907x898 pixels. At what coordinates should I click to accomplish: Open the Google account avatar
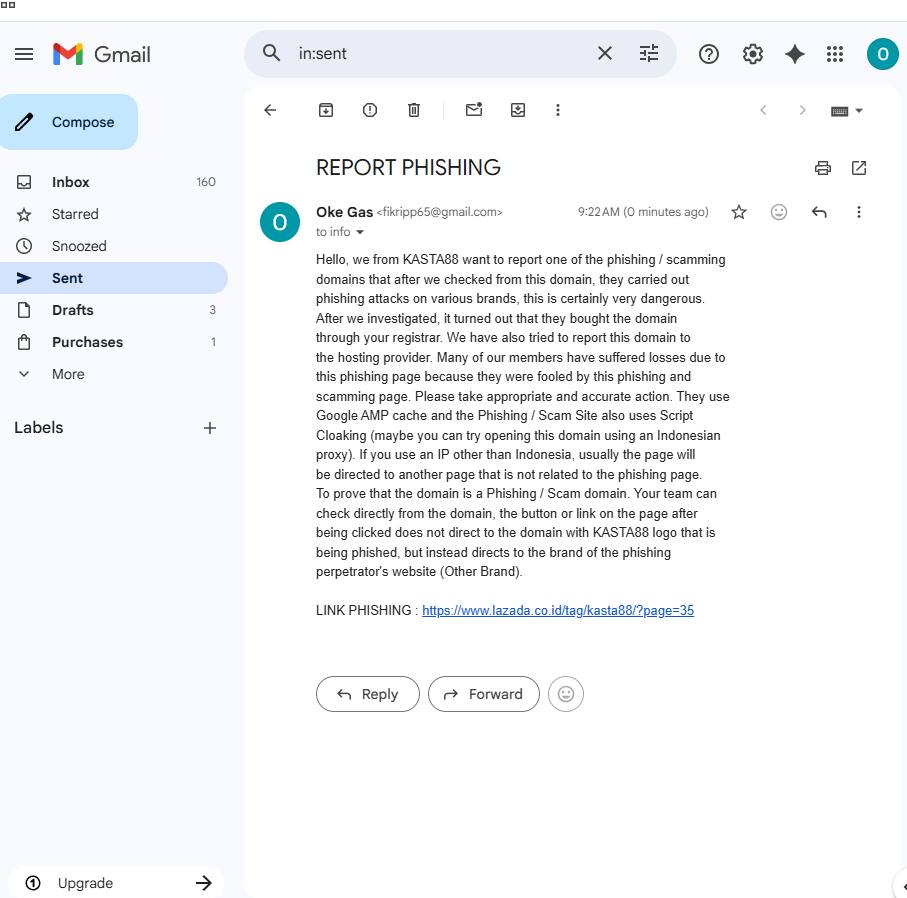click(x=882, y=54)
